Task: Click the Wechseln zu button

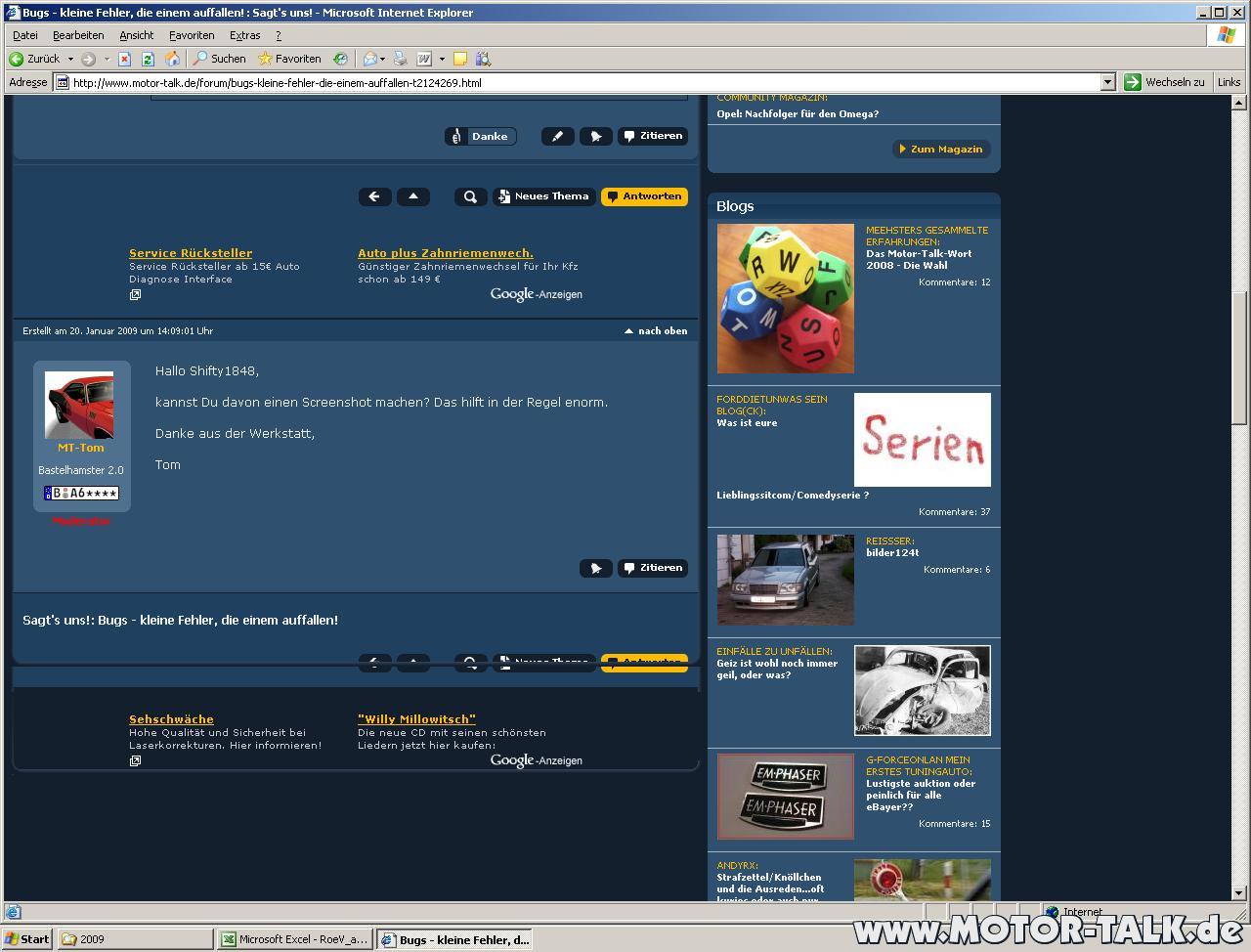Action: point(1165,82)
